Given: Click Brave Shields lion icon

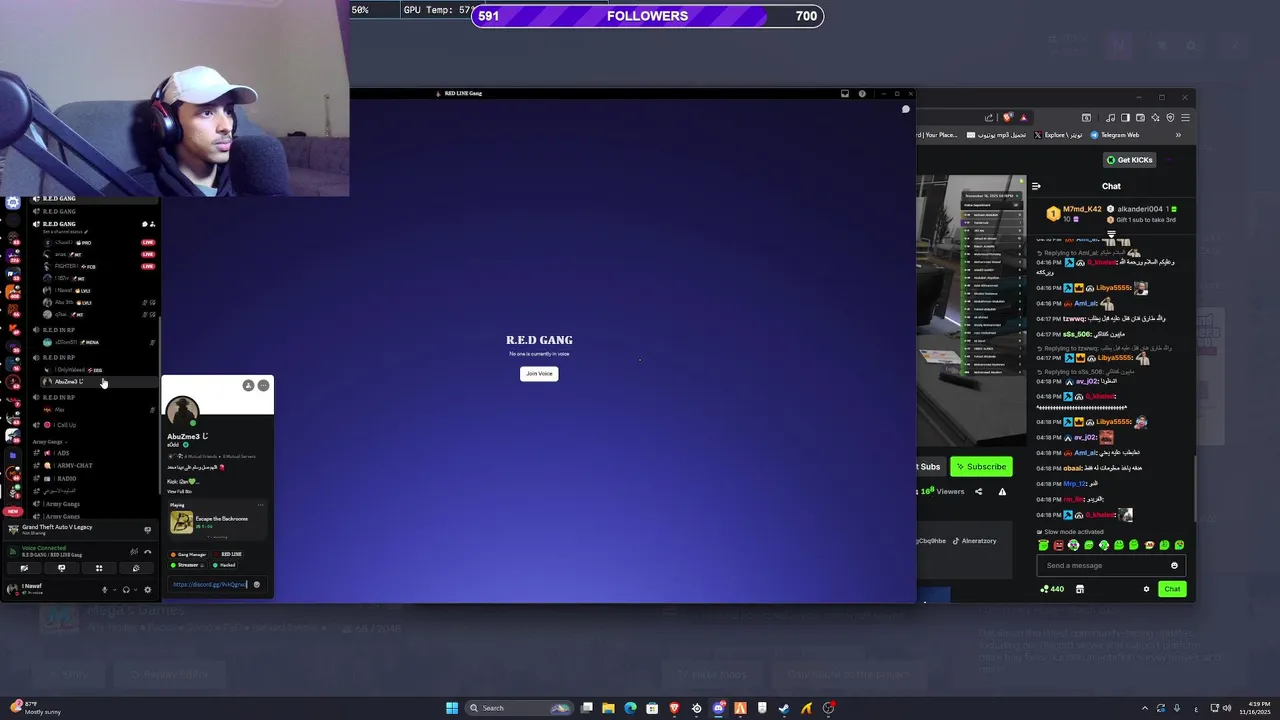Looking at the screenshot, I should point(1007,118).
